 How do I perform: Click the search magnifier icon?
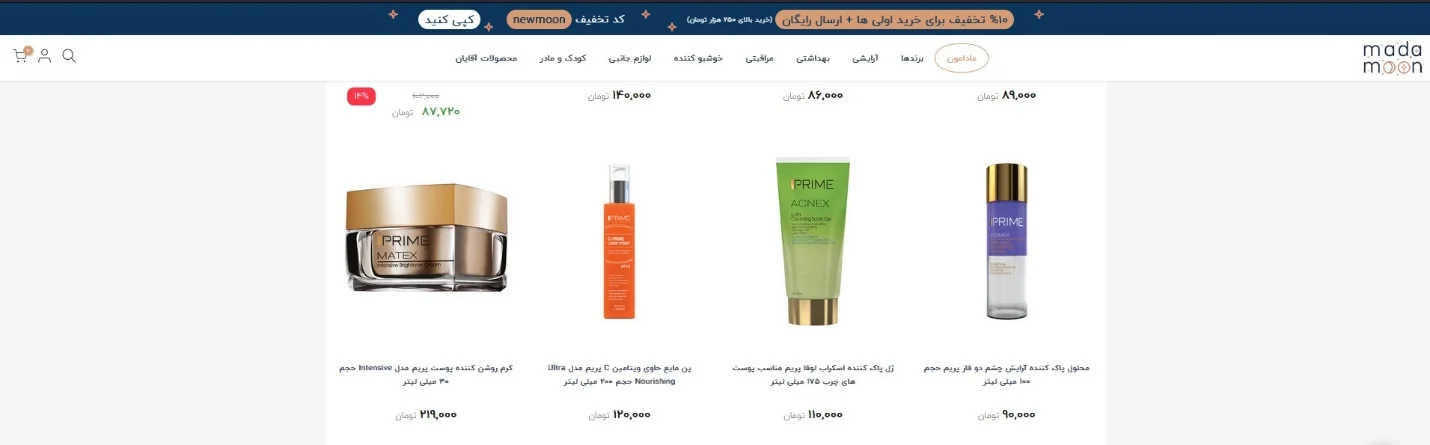69,56
